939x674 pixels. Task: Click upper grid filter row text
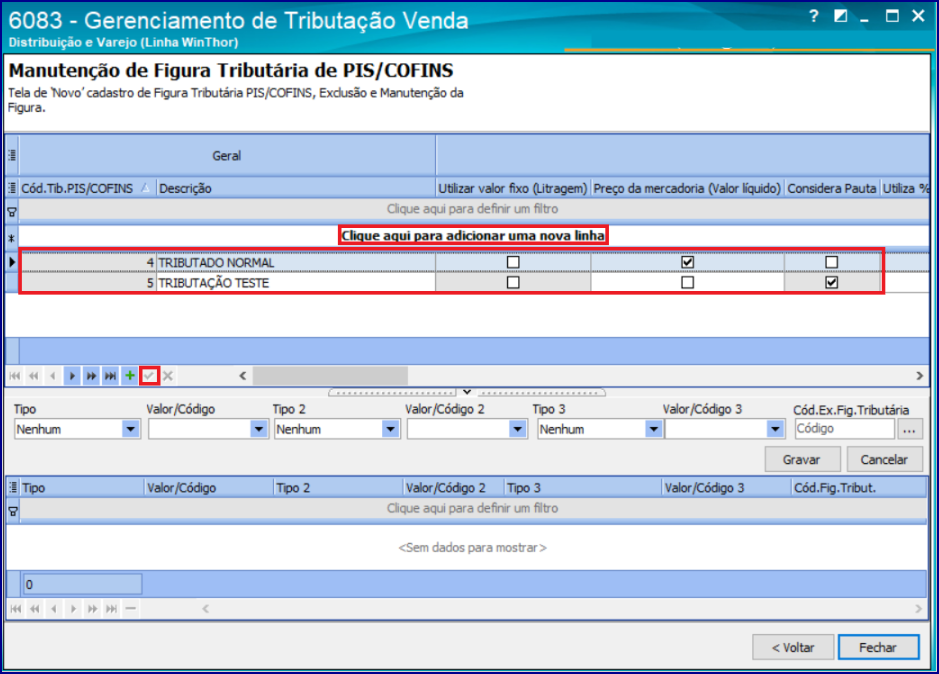coord(472,208)
